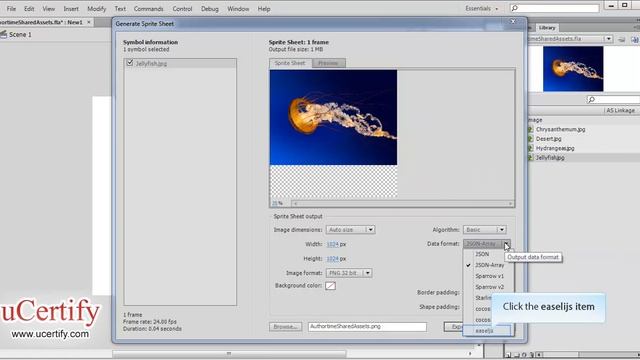Click the AuthortimeSharedAssets.png output path field
Screen dimensions: 640x360
pos(367,327)
